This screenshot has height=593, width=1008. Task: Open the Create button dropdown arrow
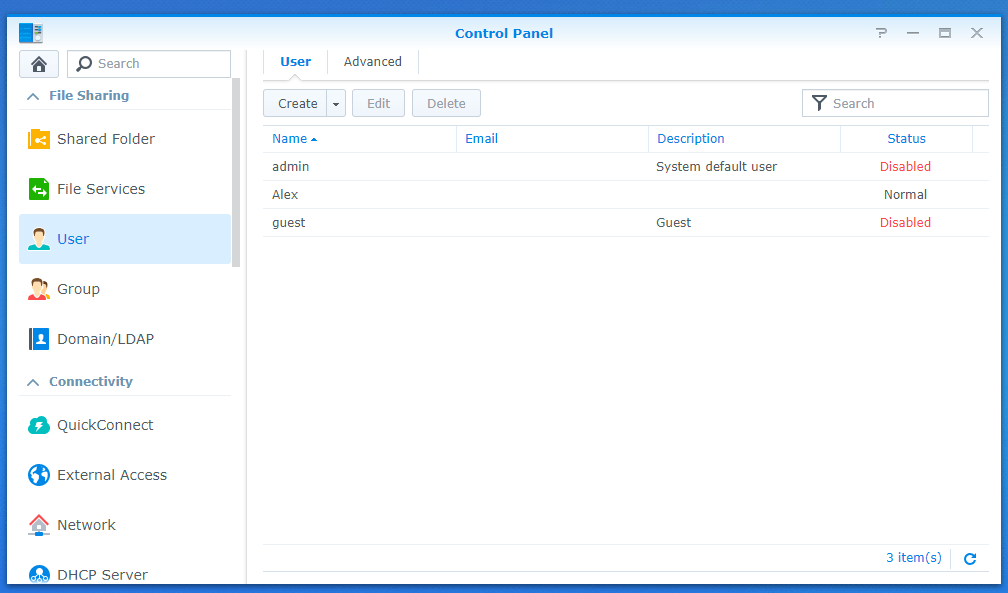[336, 103]
